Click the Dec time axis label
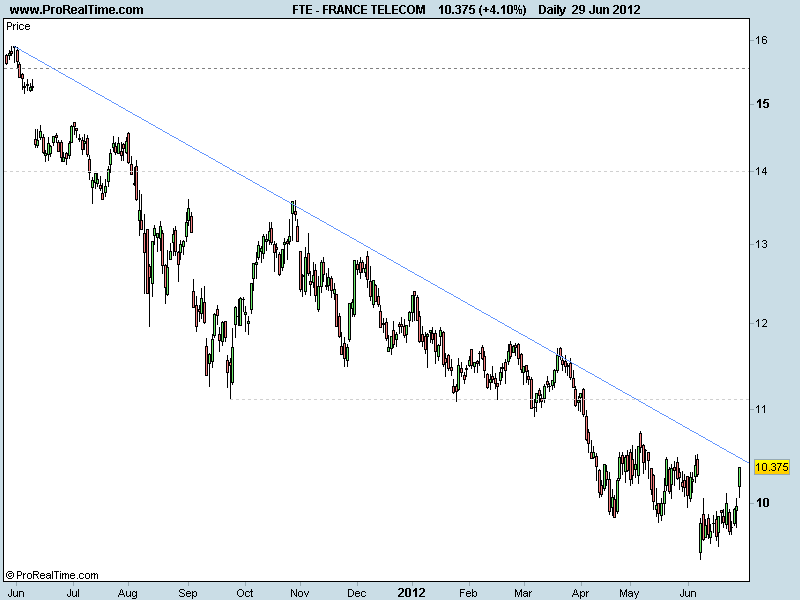 point(357,593)
